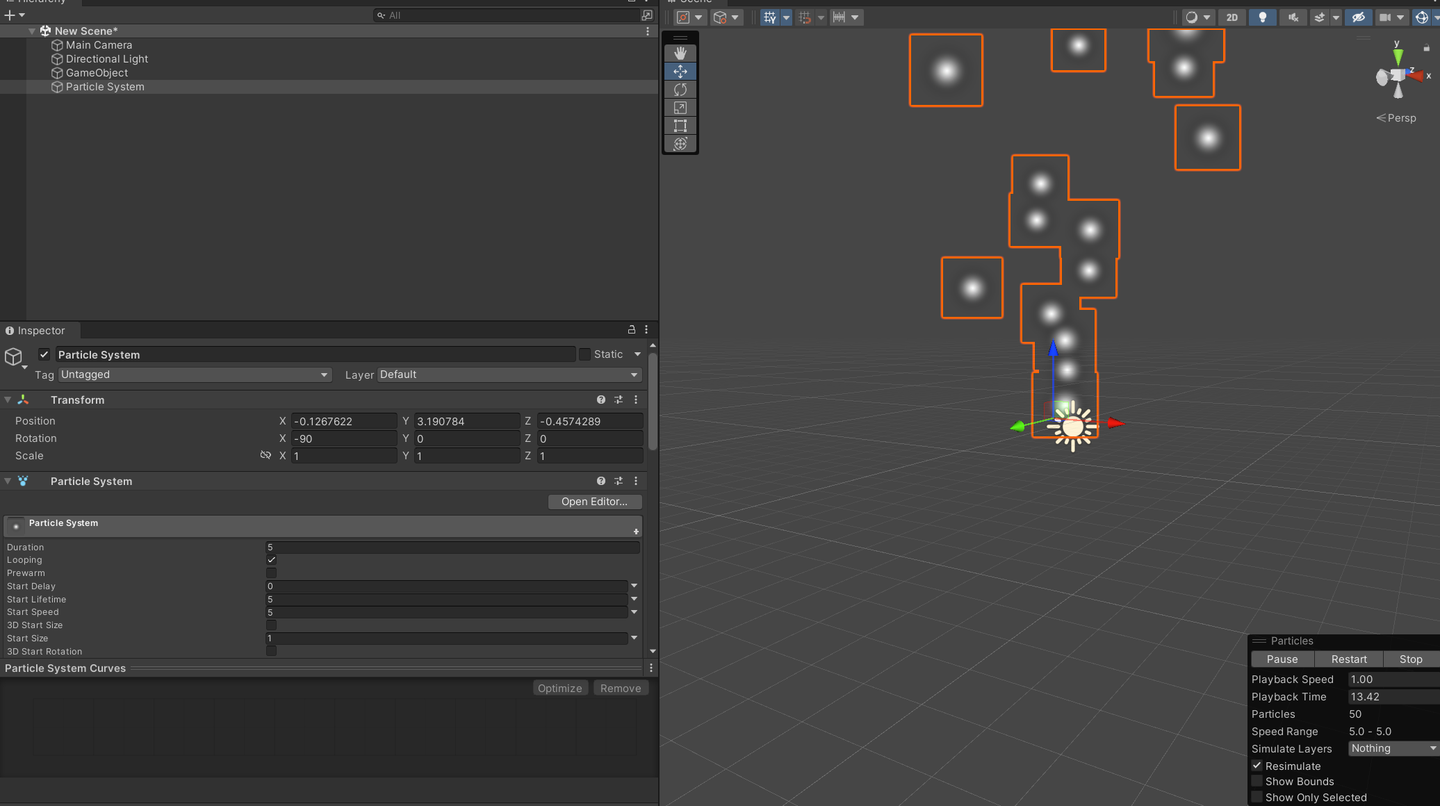The image size is (1440, 806).
Task: Switch to the Scene view tab
Action: 690,1
